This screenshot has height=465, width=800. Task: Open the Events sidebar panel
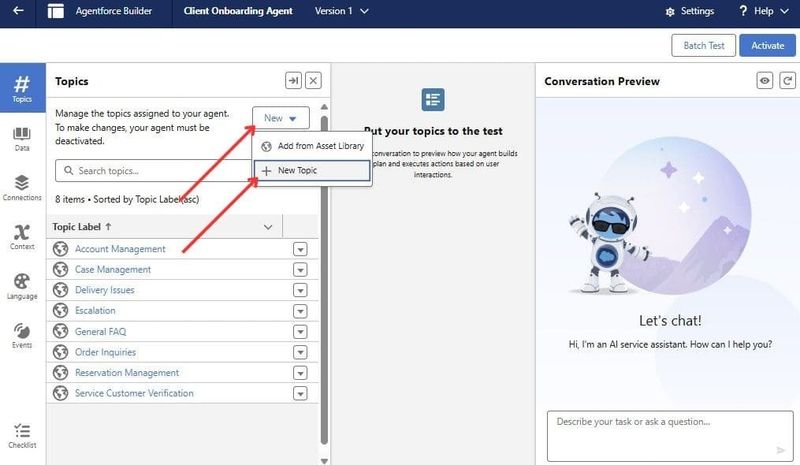pos(22,335)
